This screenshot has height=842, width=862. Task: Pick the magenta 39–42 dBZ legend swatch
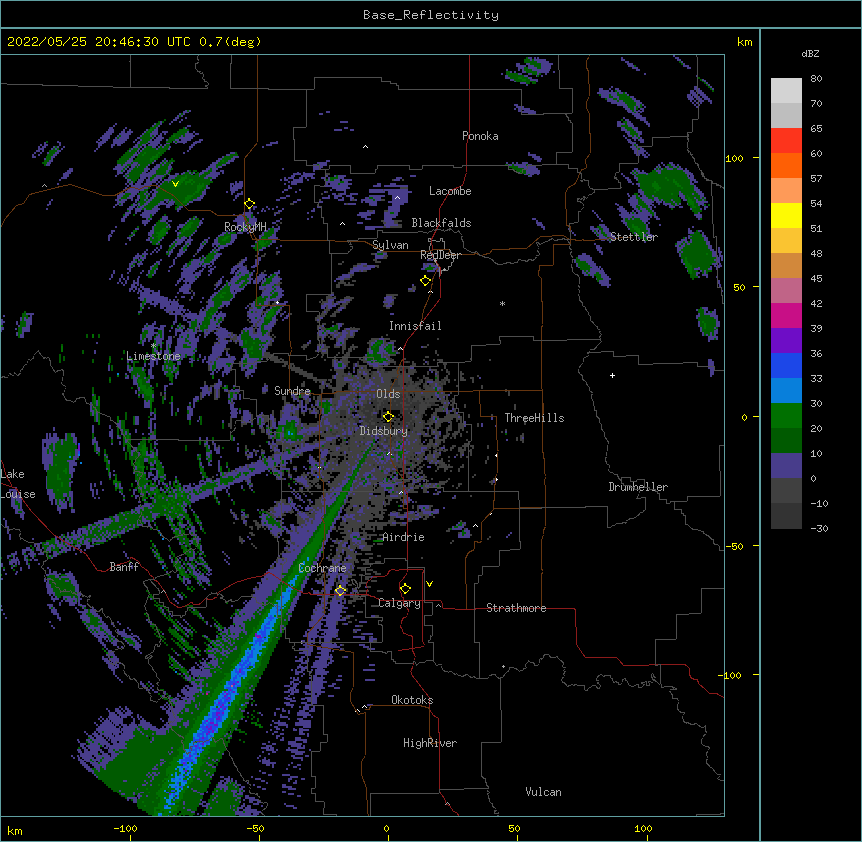click(786, 315)
